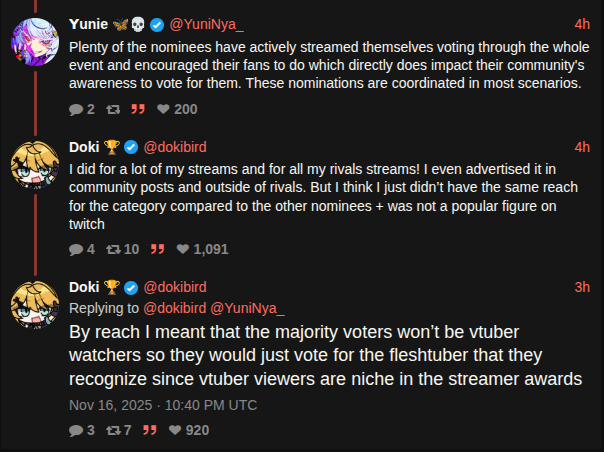
Task: Click the 3h timestamp on Doki's bottom tweet
Action: point(582,287)
